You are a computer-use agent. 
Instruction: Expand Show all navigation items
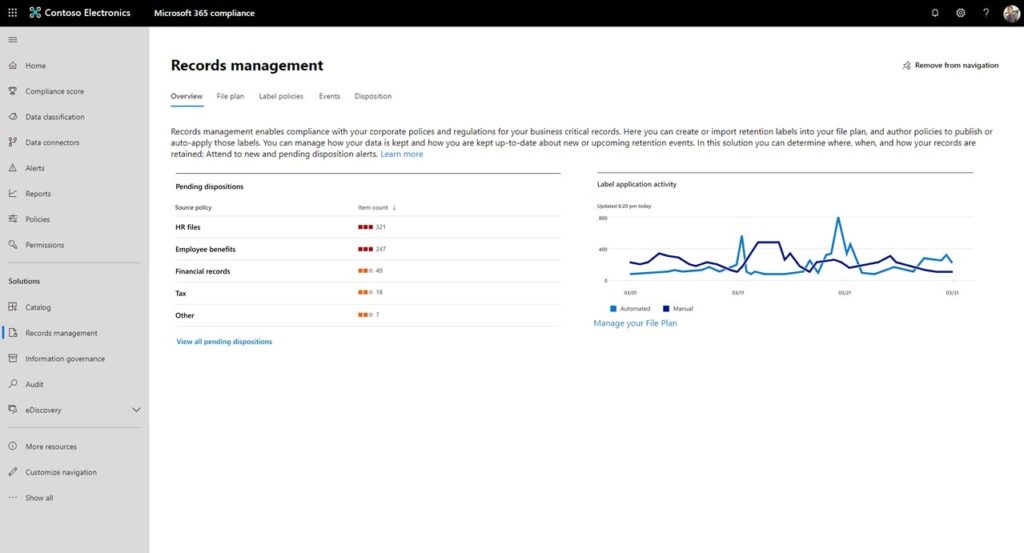38,498
